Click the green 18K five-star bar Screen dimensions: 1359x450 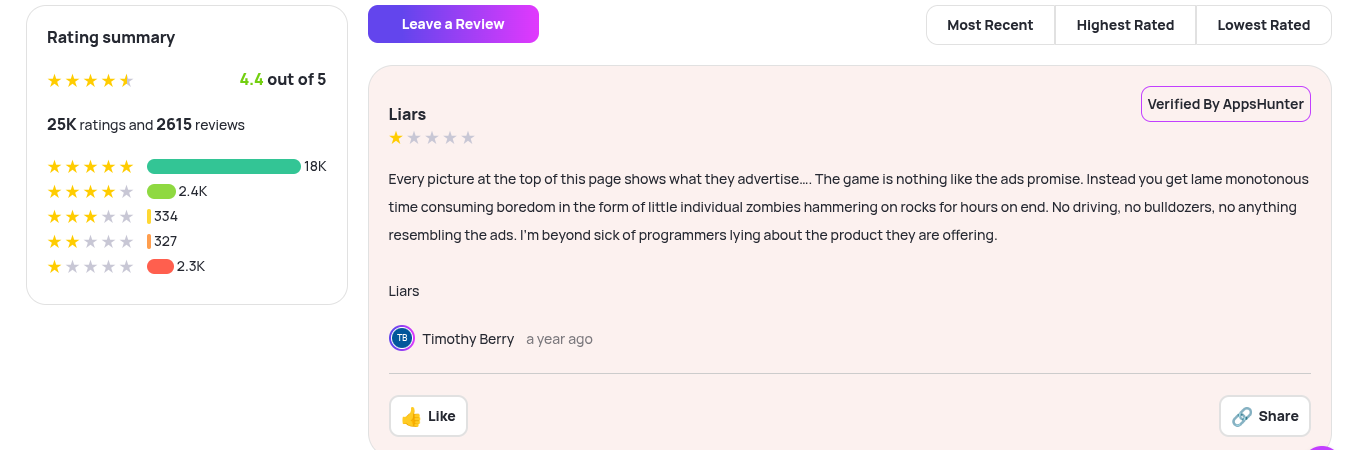coord(223,166)
